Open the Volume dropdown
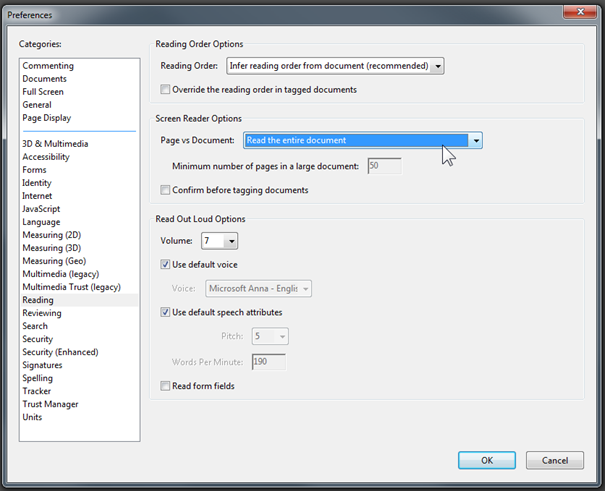The width and height of the screenshot is (605, 491). [232, 241]
